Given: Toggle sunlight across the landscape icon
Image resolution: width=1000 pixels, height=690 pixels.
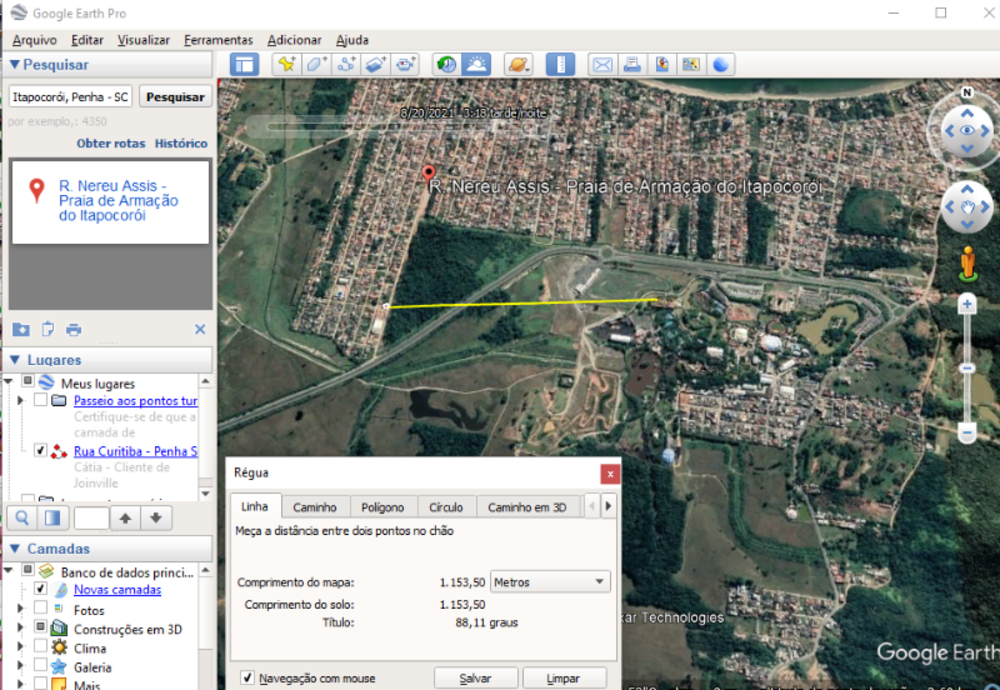Looking at the screenshot, I should pyautogui.click(x=476, y=65).
